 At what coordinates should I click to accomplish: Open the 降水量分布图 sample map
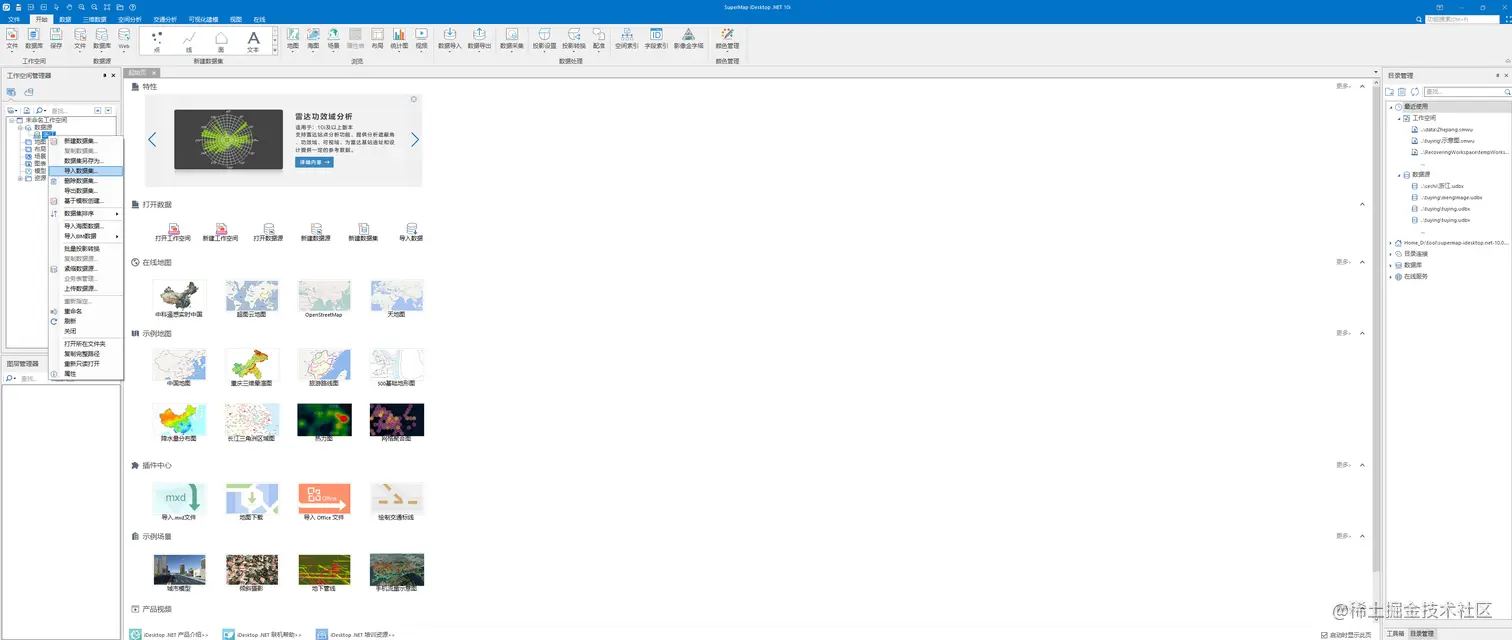(x=179, y=422)
